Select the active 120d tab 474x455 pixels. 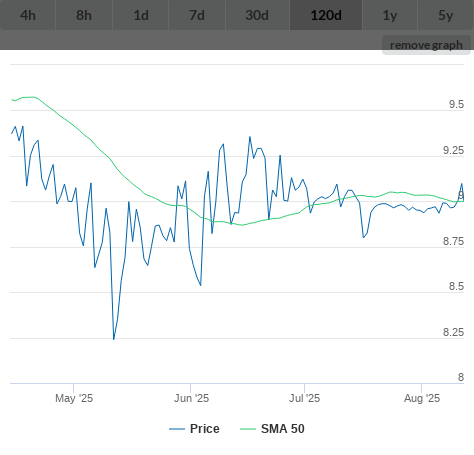326,15
